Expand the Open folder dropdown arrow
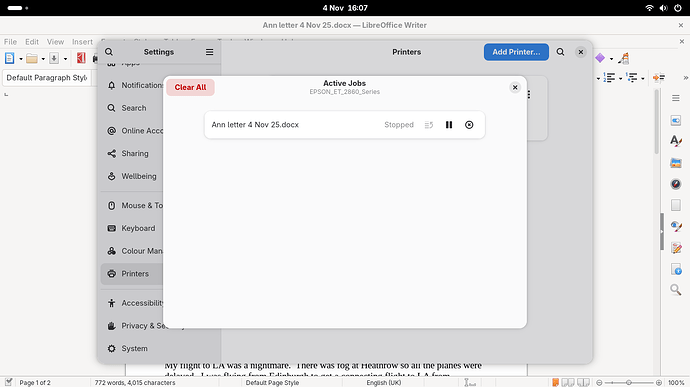690x387 pixels. [43, 59]
